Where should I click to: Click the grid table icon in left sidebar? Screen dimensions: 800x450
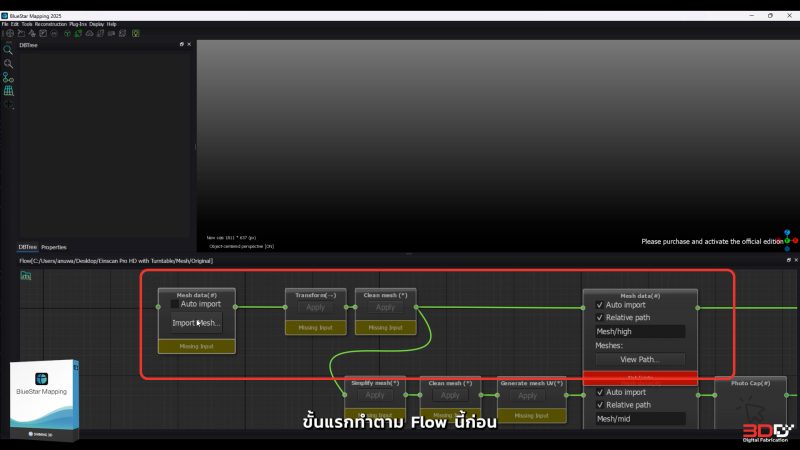pyautogui.click(x=8, y=91)
